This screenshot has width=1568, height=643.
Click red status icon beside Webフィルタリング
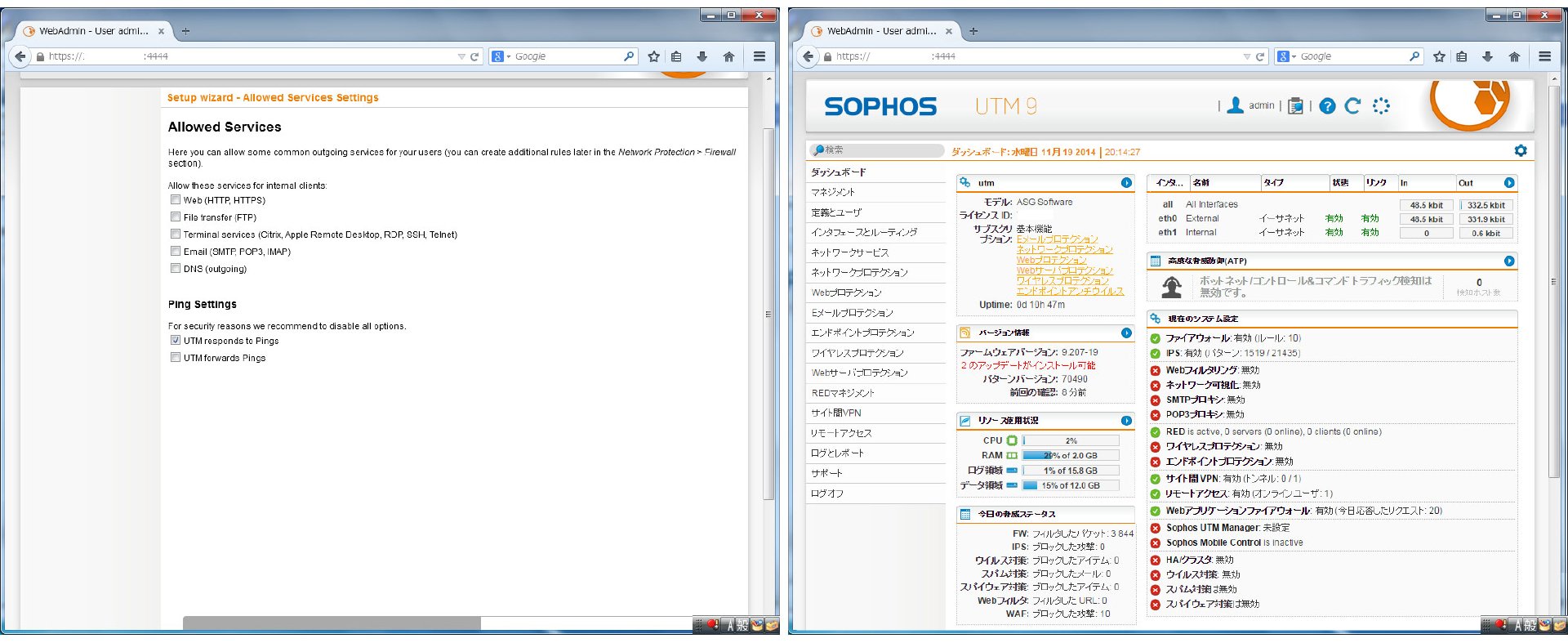1155,370
